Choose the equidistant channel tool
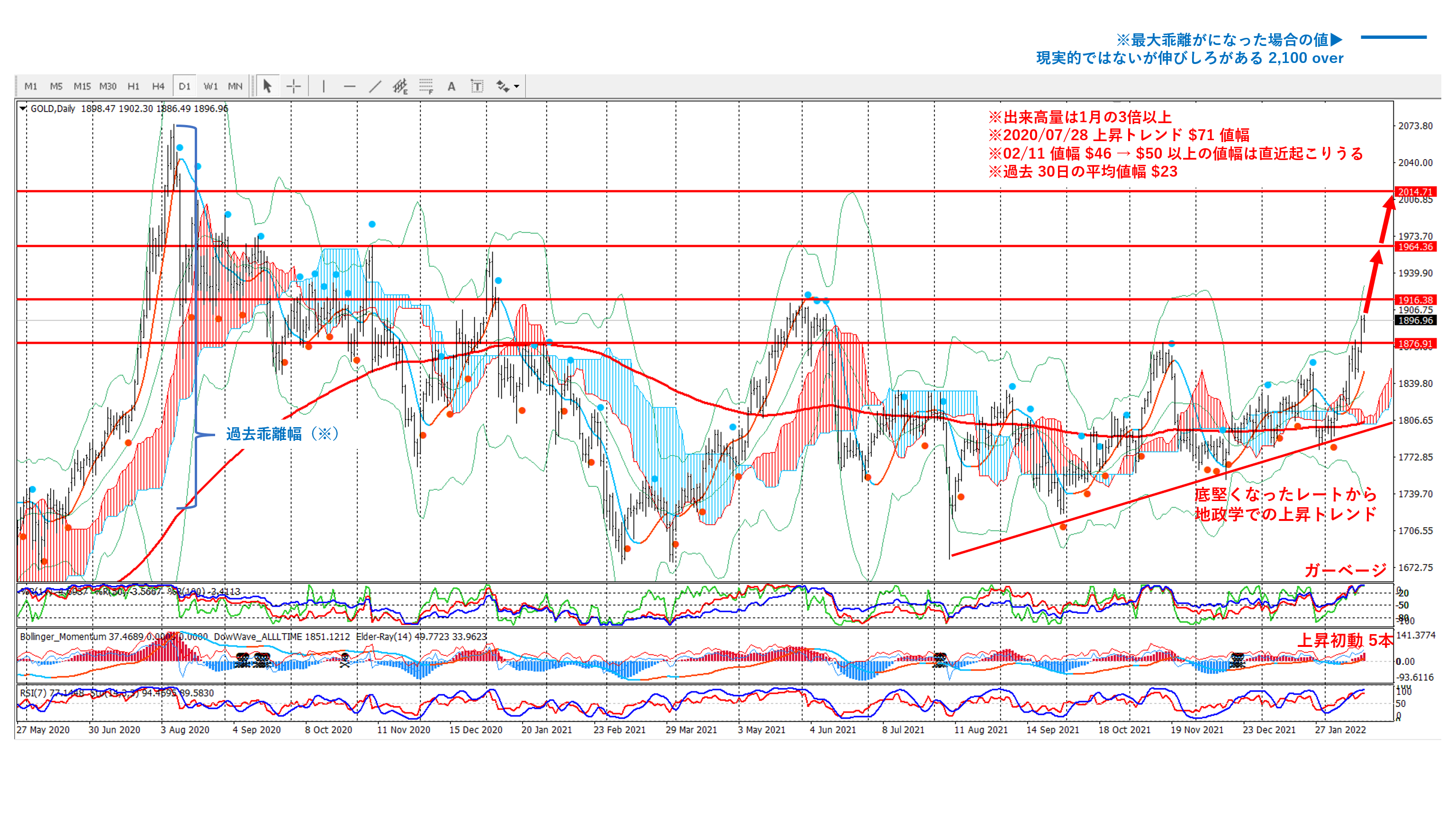Screen dimensions: 1456x815 400,86
